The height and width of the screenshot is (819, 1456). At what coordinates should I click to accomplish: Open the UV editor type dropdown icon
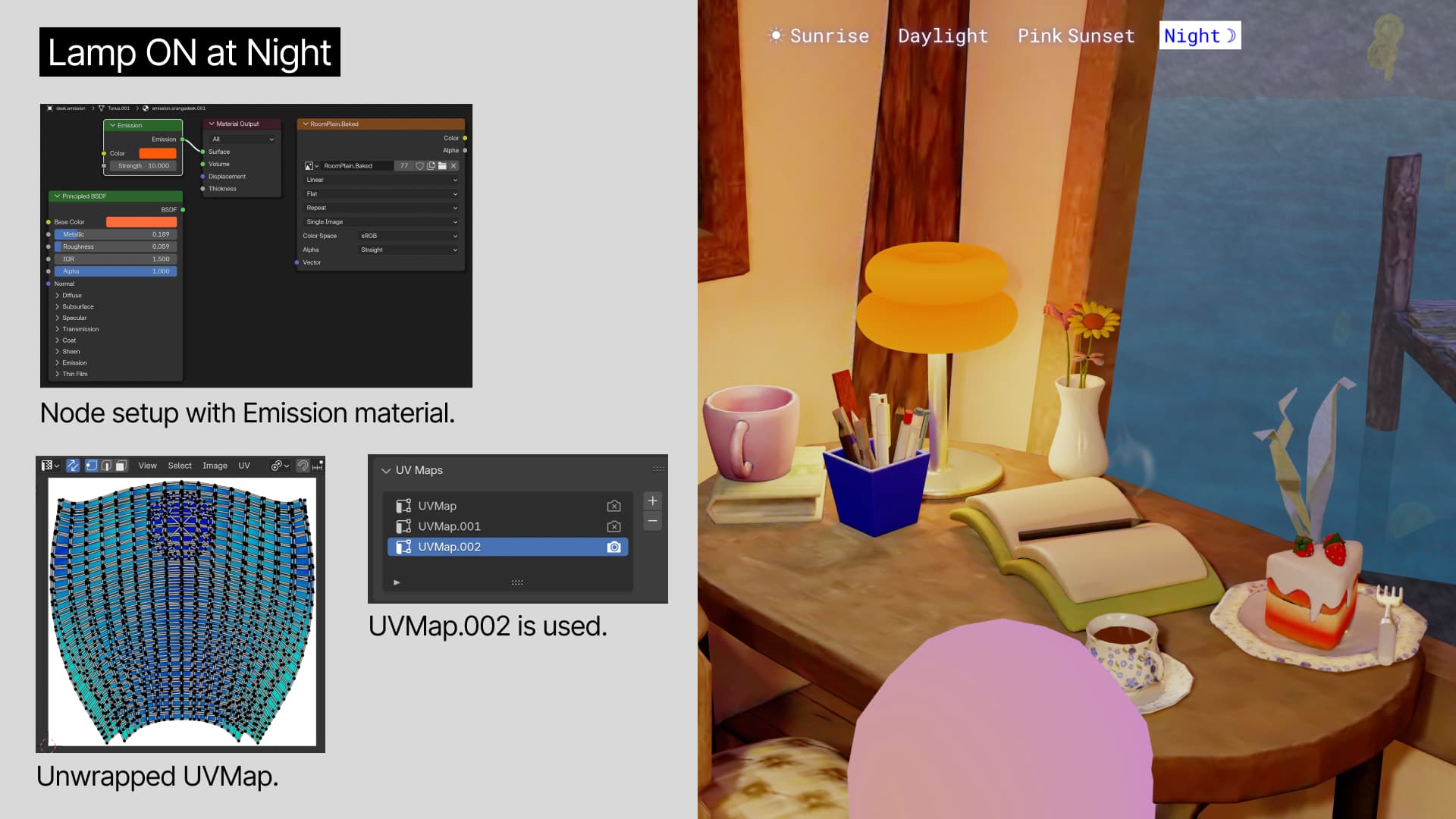[50, 466]
